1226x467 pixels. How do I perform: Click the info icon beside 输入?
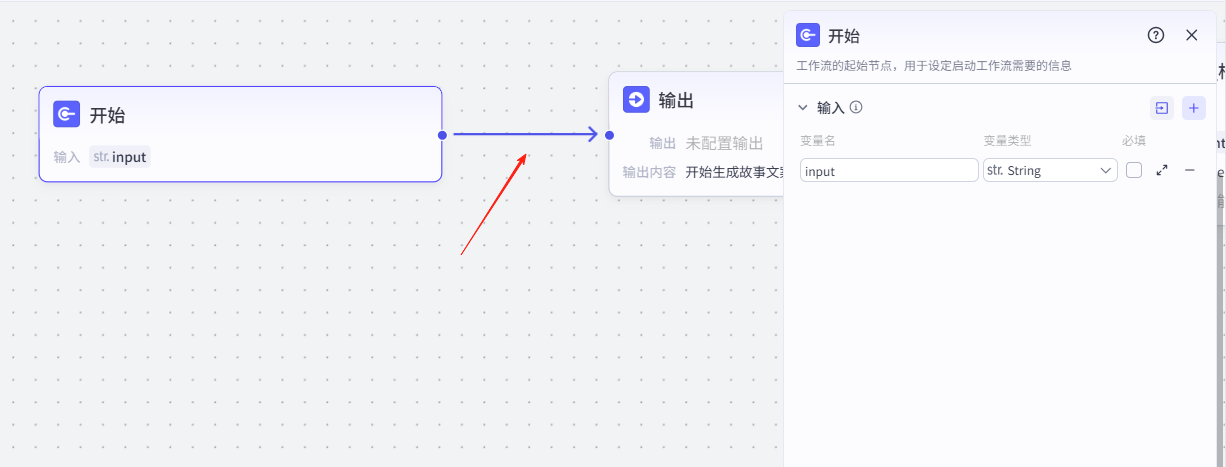[x=856, y=108]
